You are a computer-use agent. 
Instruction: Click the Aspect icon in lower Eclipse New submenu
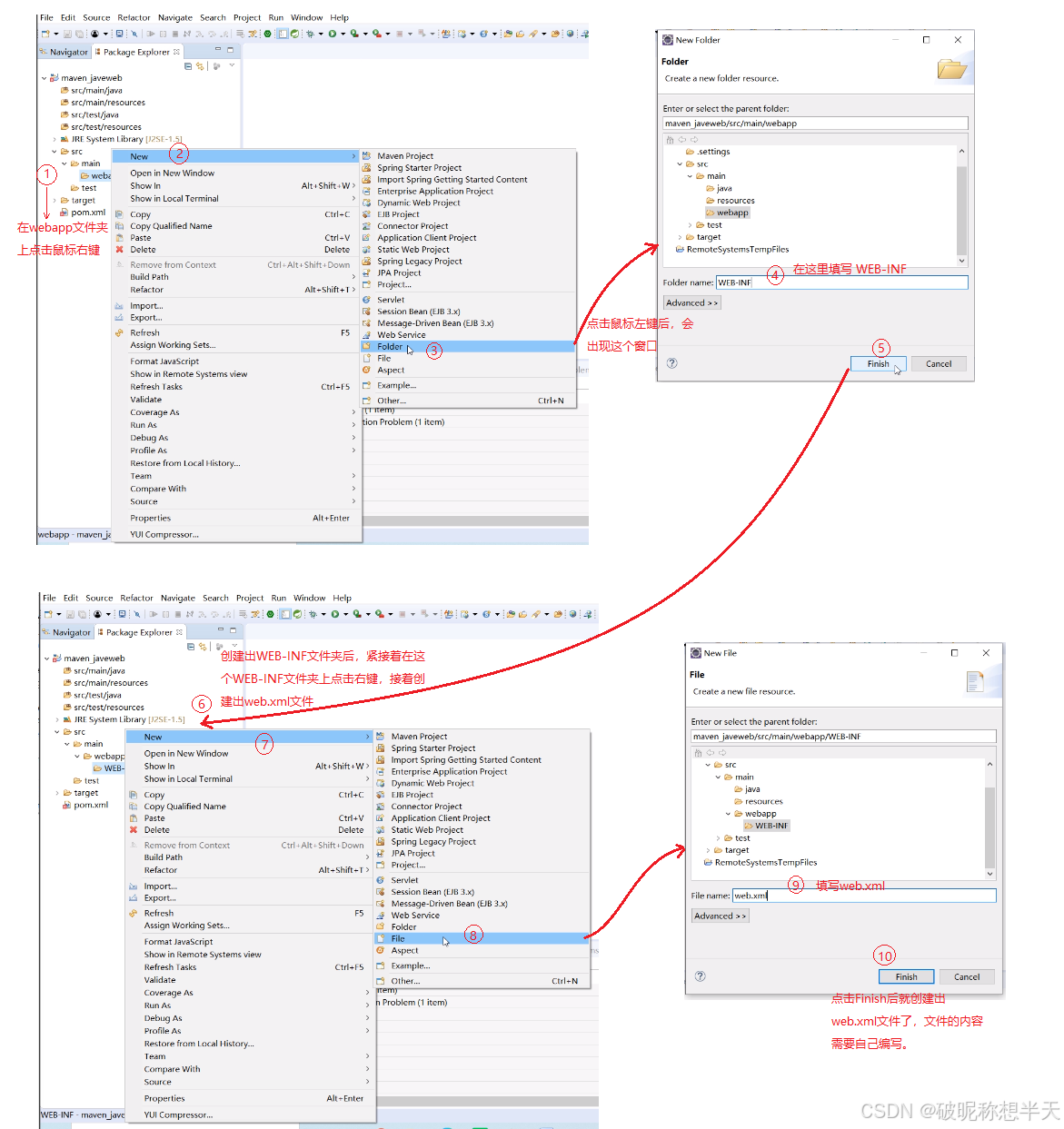click(381, 951)
